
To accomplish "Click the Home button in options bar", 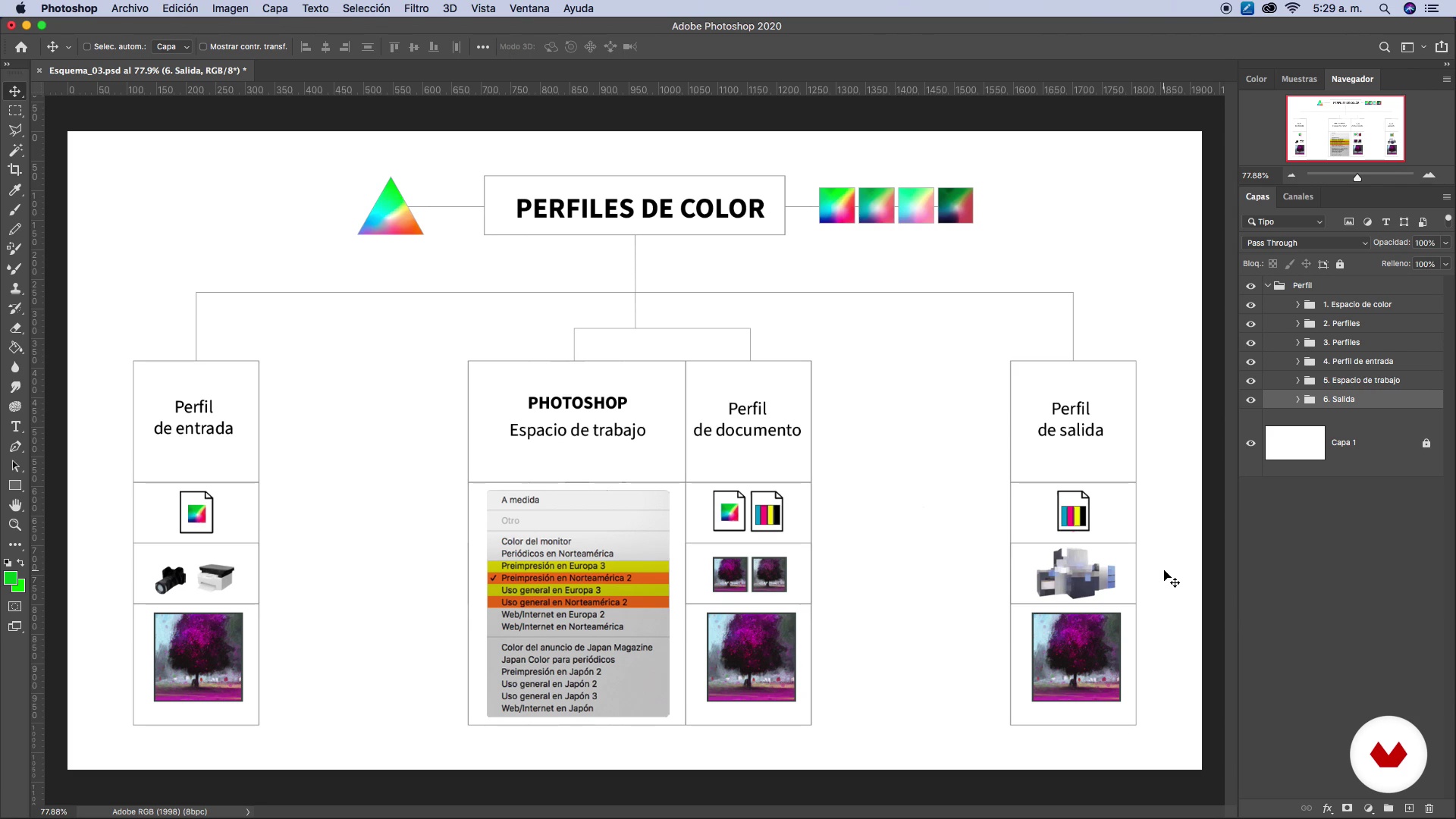I will click(21, 47).
